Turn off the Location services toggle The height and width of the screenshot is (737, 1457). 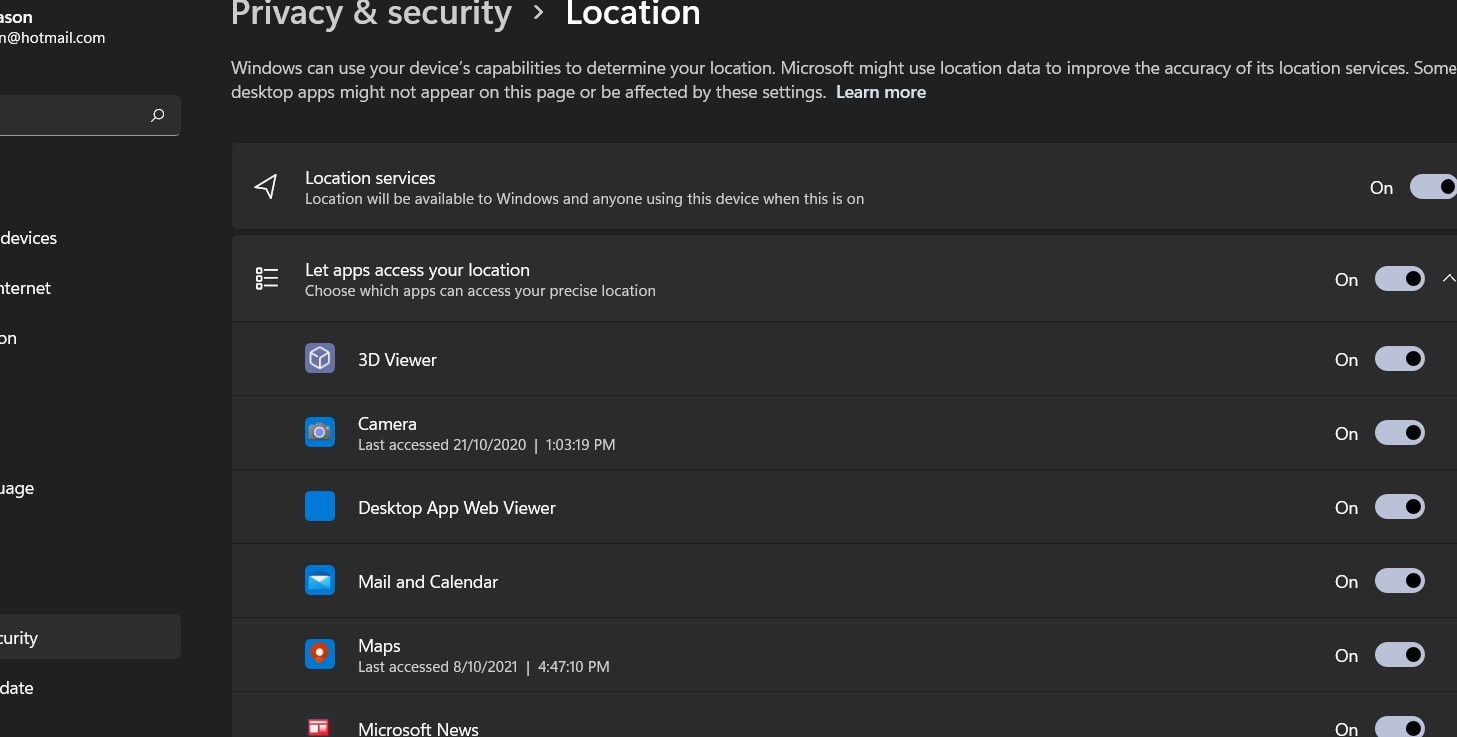coord(1433,187)
